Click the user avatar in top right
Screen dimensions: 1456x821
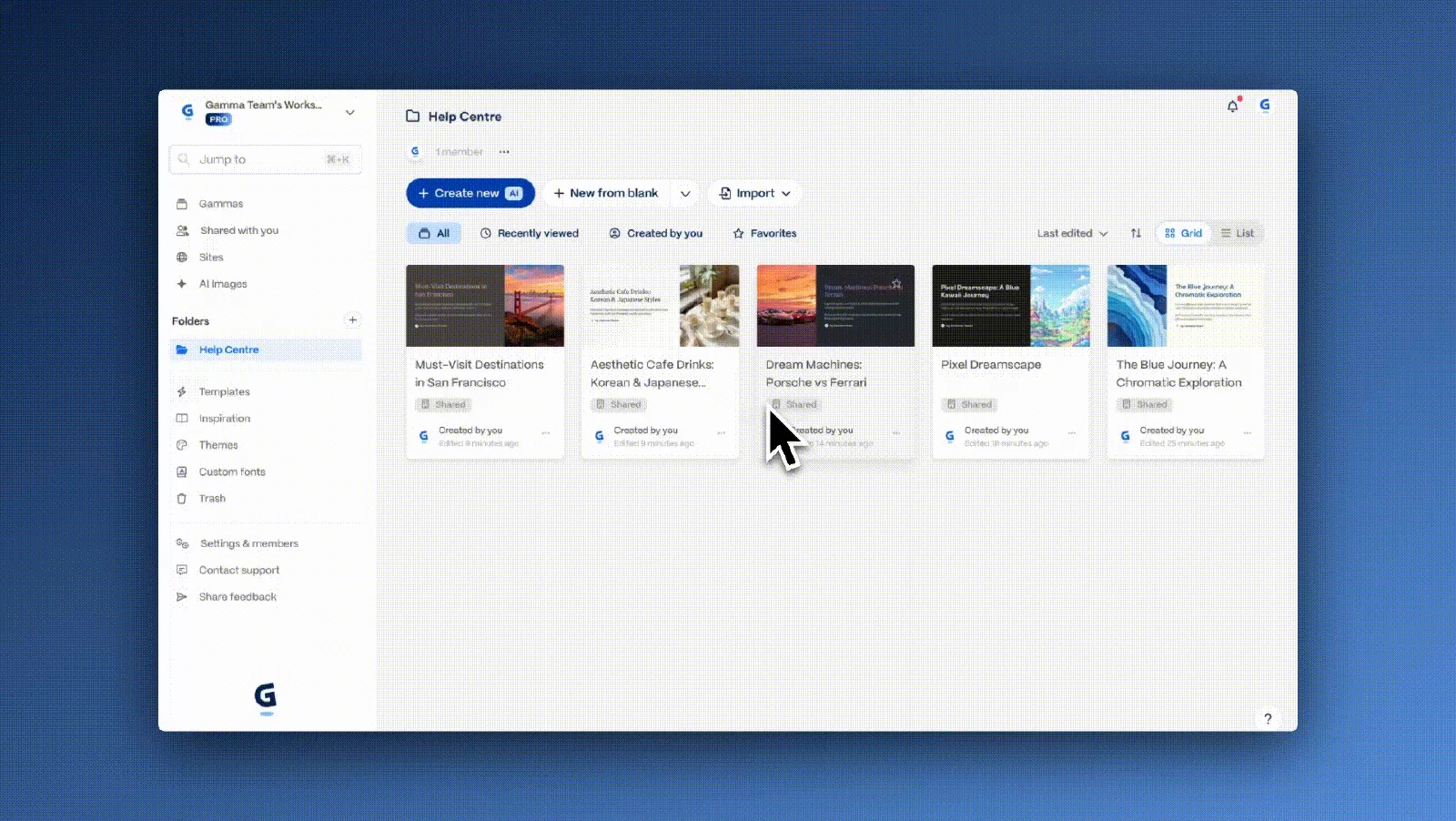[x=1265, y=106]
